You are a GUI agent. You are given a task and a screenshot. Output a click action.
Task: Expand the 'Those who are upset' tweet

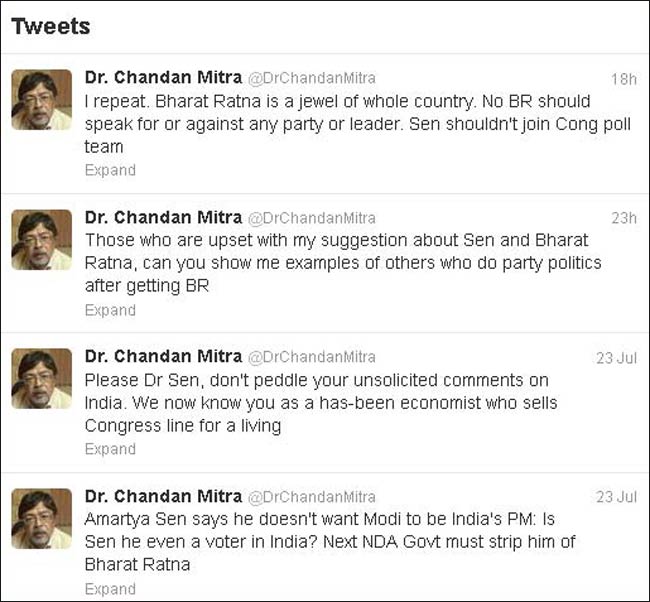tap(110, 310)
